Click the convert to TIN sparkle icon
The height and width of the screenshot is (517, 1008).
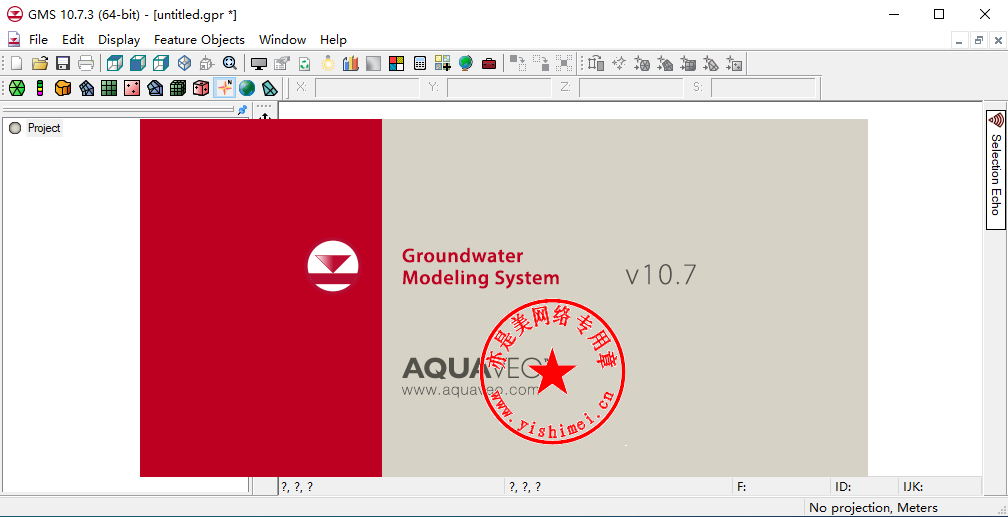[642, 63]
